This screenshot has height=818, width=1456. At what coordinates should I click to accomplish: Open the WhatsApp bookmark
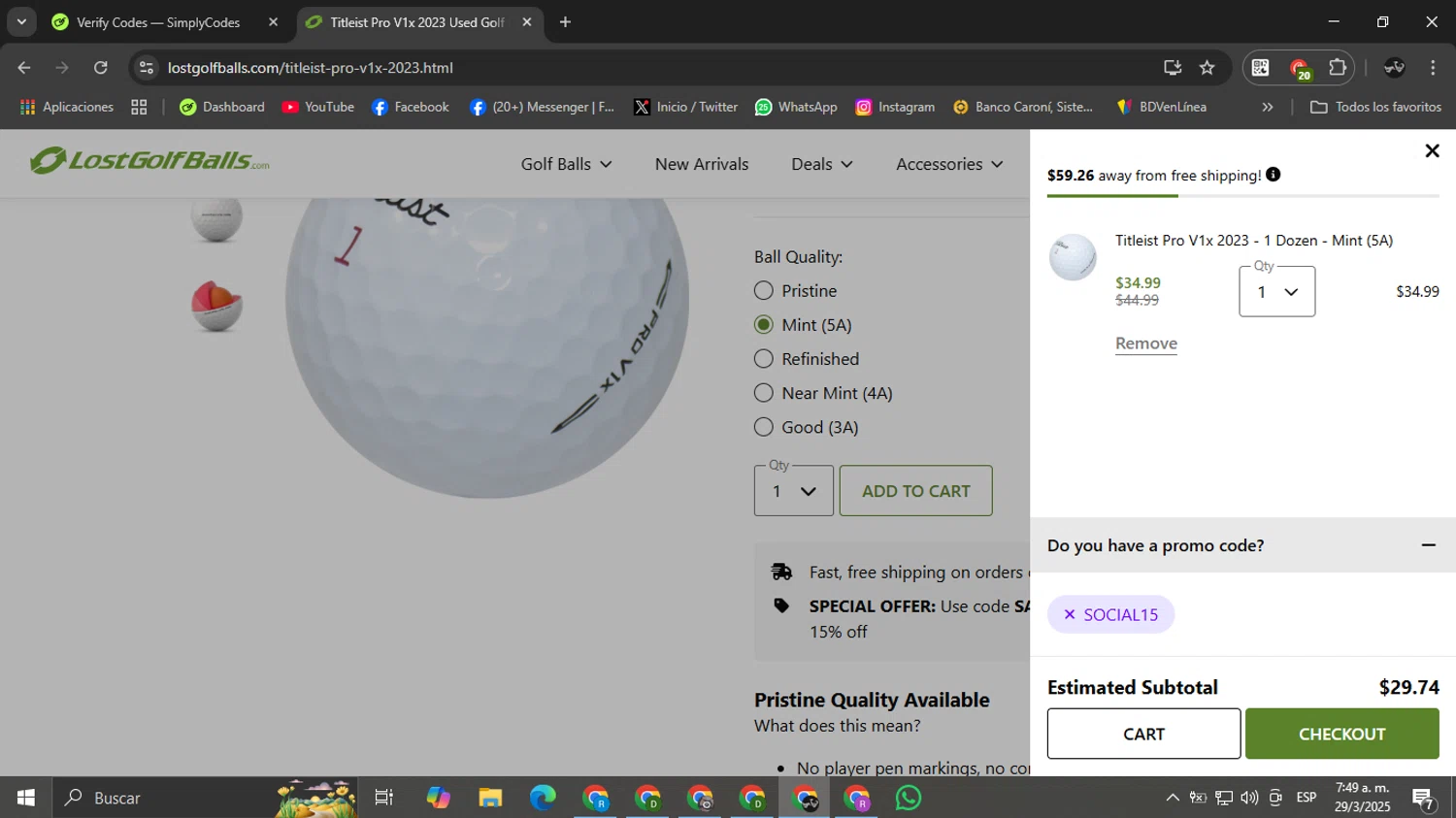tap(796, 107)
